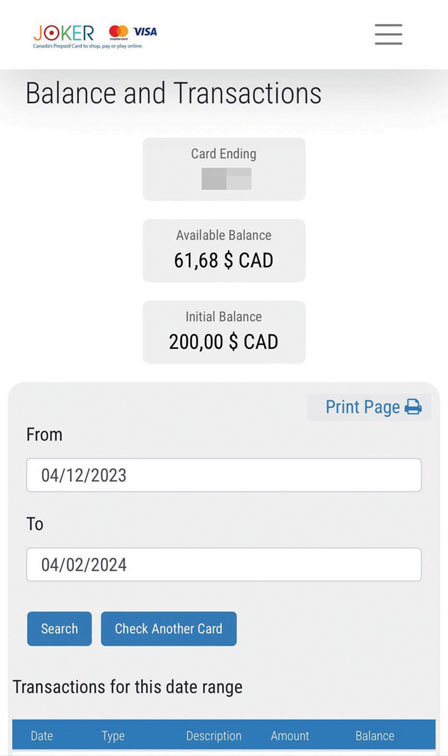Click Check Another Card button

(x=169, y=629)
